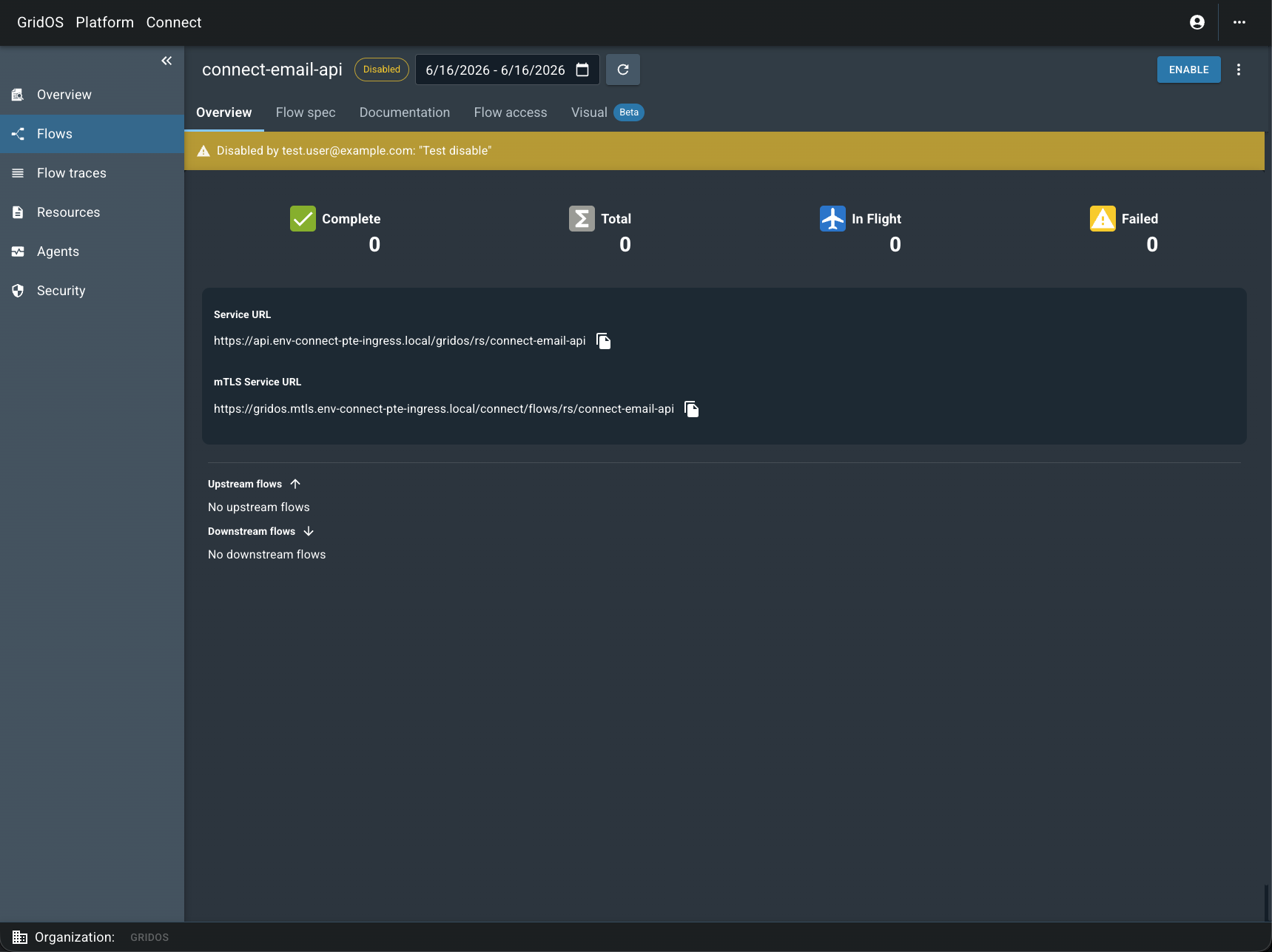
Task: Click the Total sigma icon
Action: tap(582, 219)
